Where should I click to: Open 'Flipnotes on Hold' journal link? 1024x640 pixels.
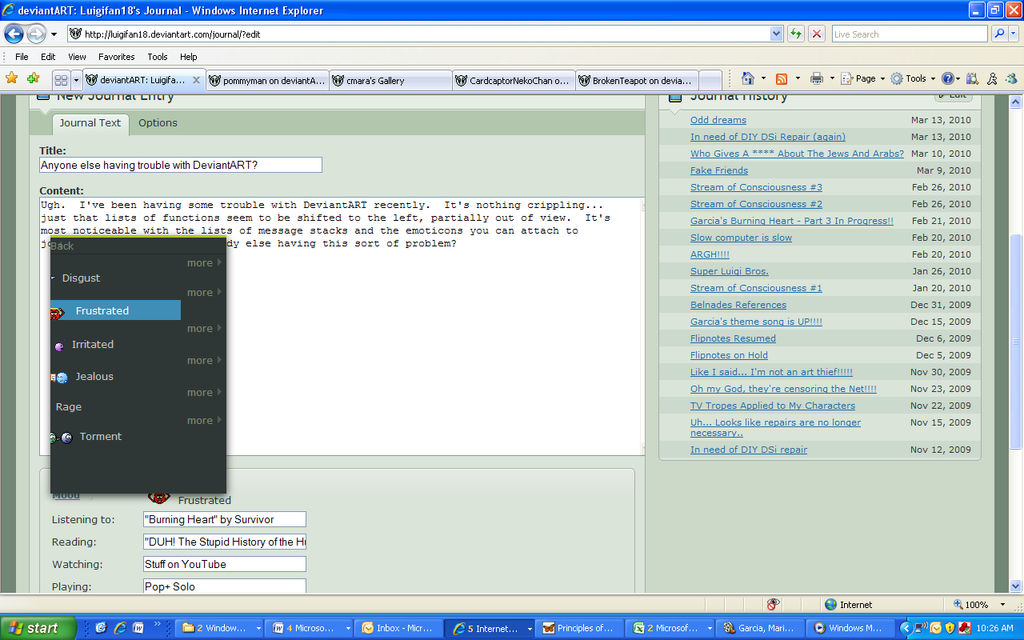[729, 355]
